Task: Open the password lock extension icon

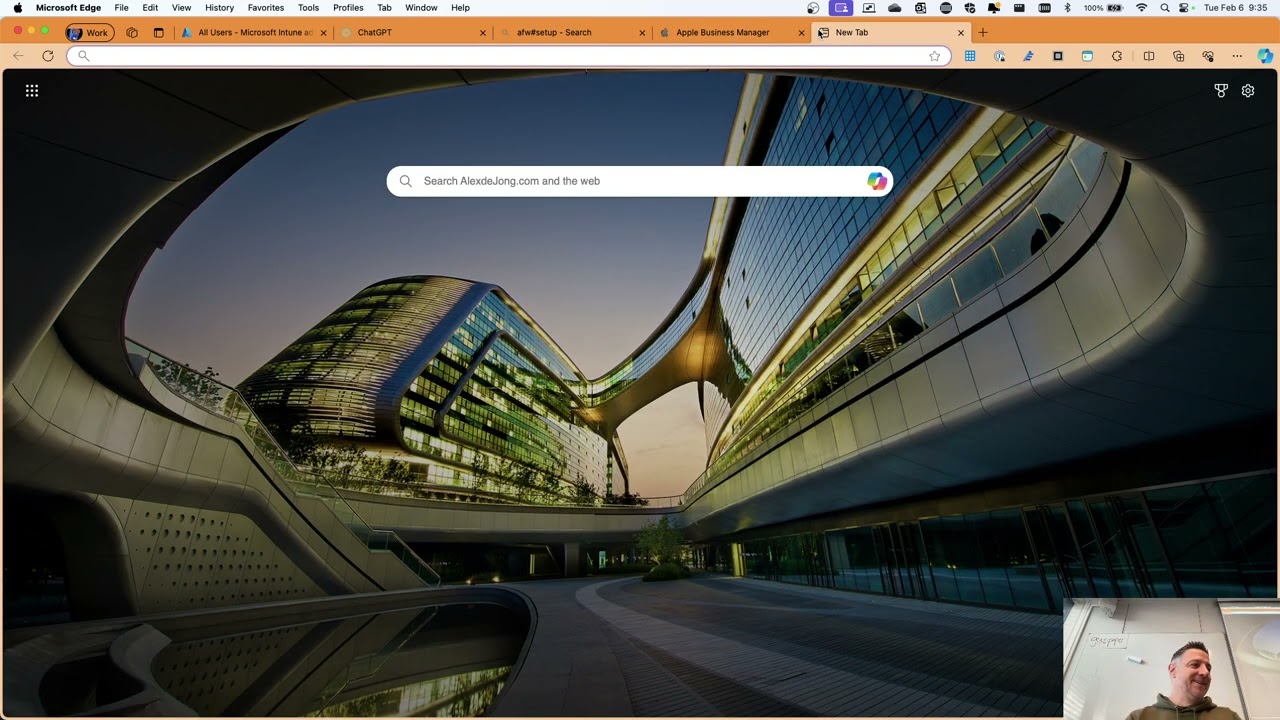Action: click(999, 56)
